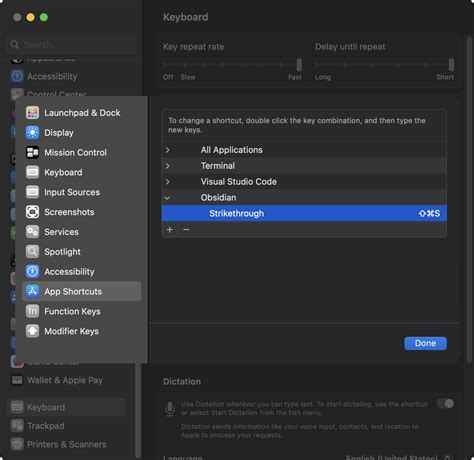
Task: Open Trackpad settings in sidebar
Action: pyautogui.click(x=67, y=426)
